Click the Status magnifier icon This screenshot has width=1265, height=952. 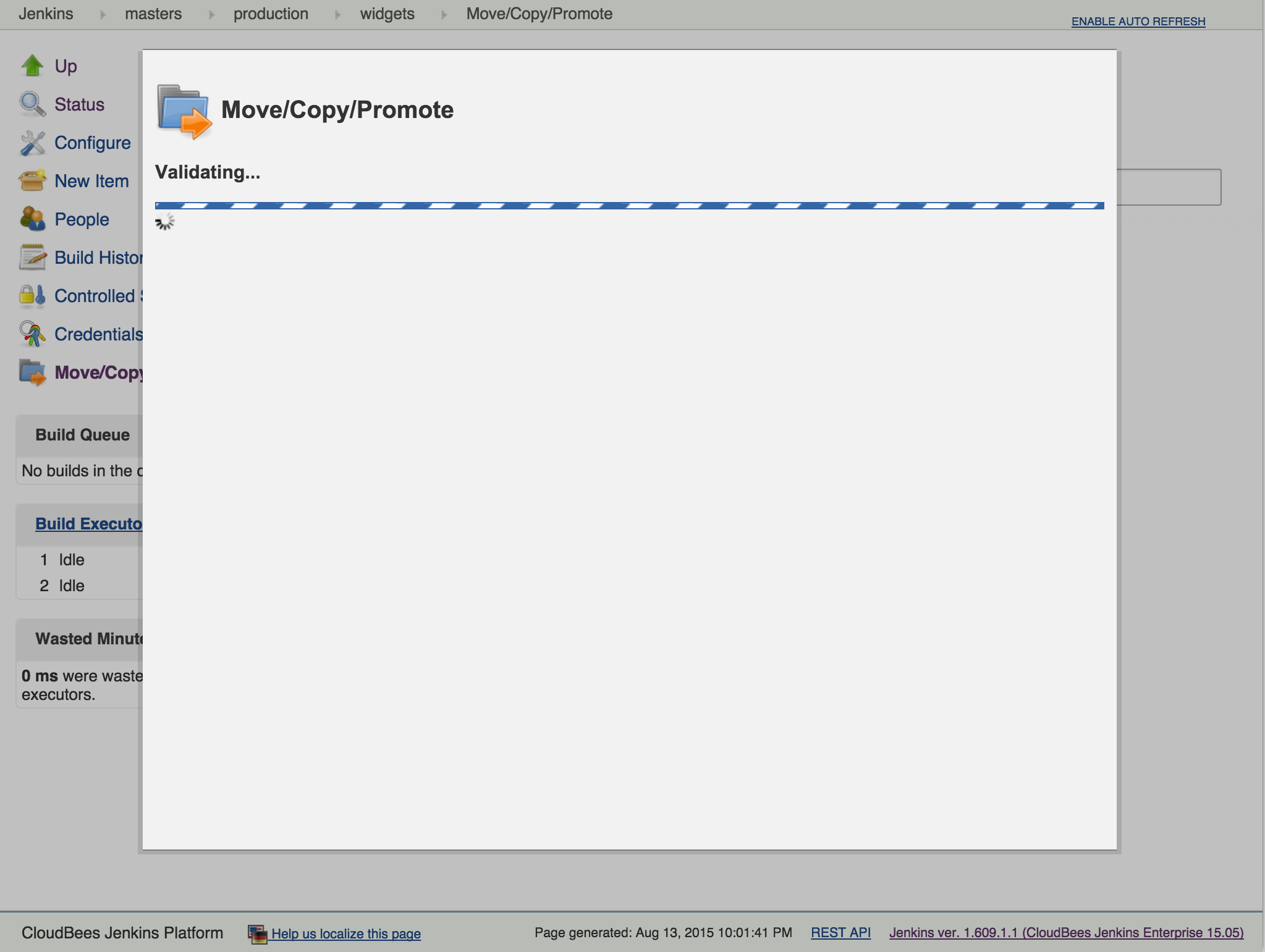(32, 104)
